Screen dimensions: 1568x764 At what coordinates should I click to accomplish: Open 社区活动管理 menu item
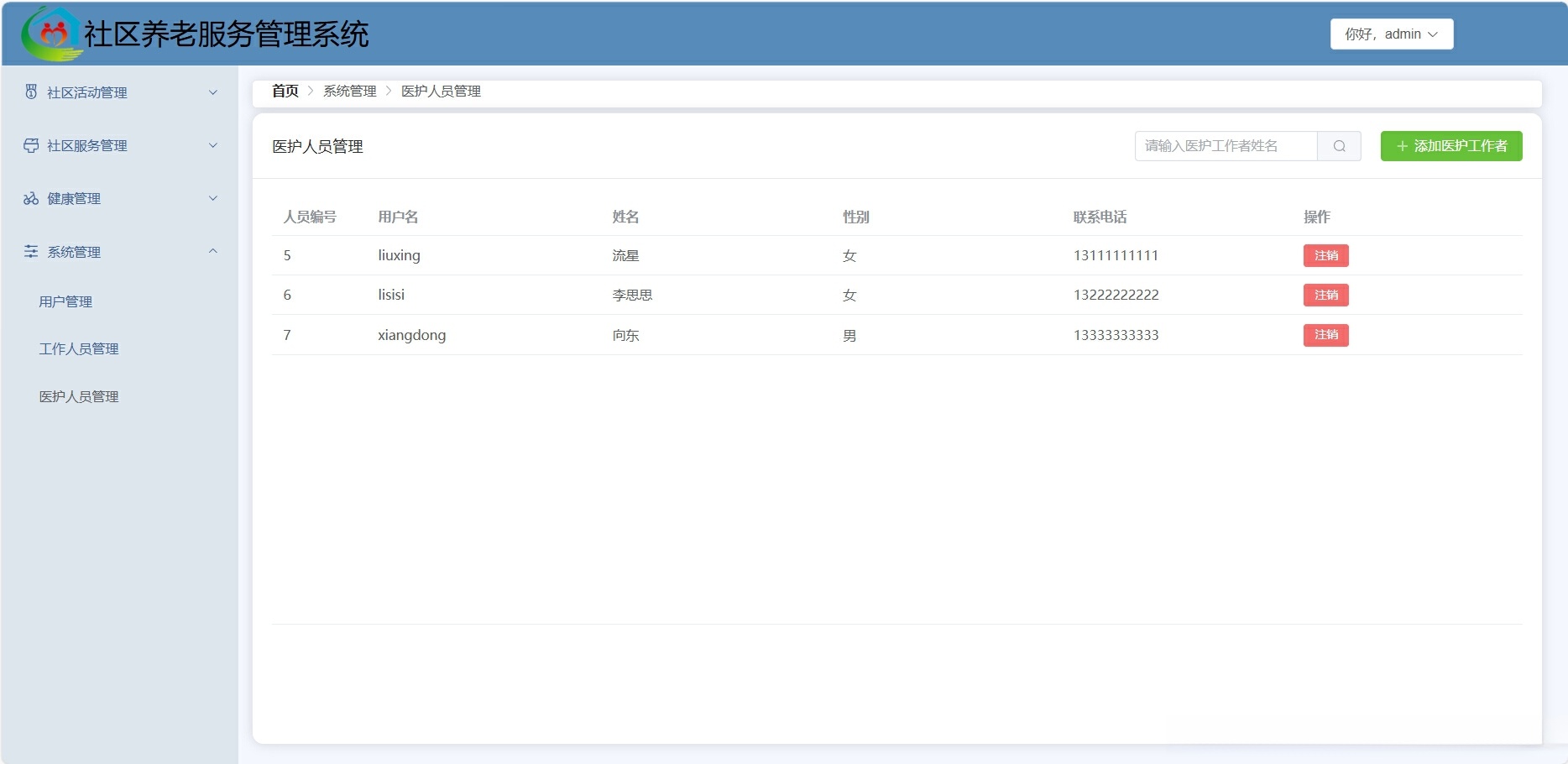pos(120,92)
